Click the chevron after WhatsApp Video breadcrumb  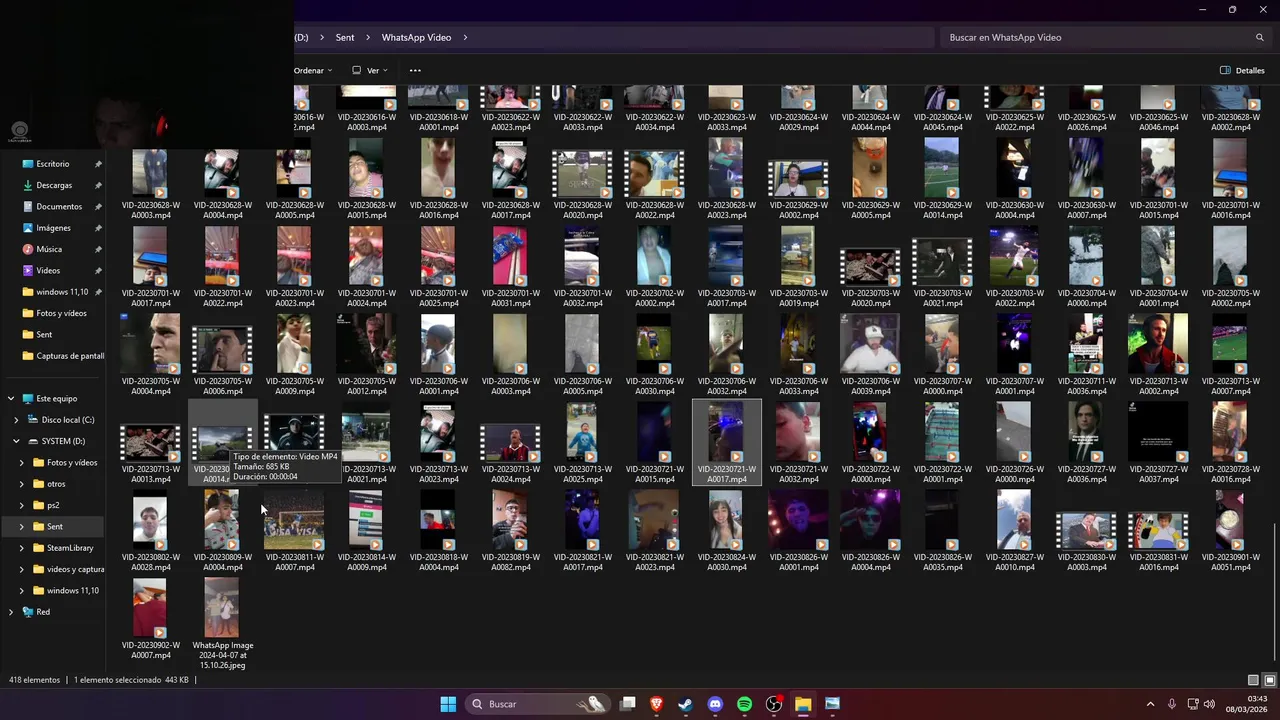click(x=465, y=37)
